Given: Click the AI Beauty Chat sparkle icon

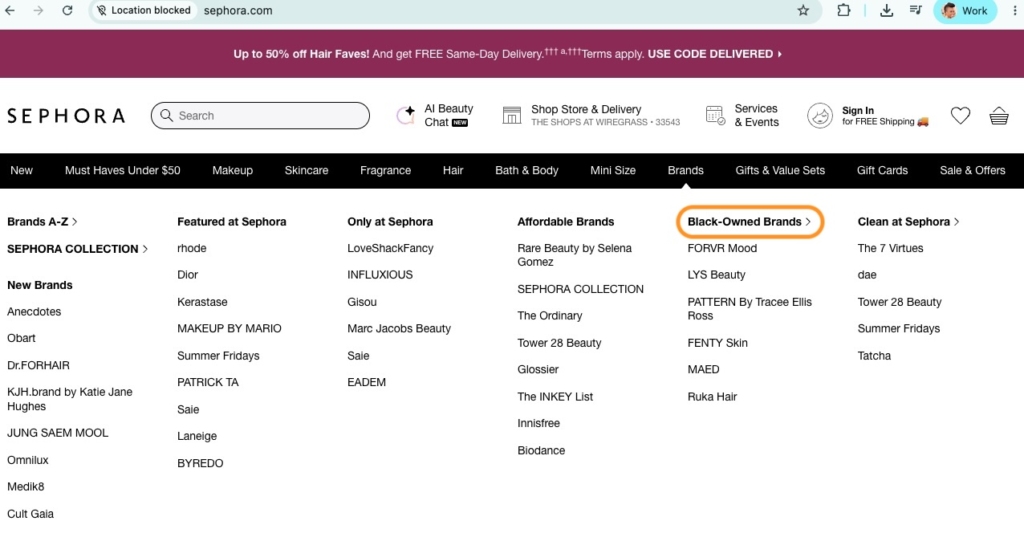Looking at the screenshot, I should [x=406, y=116].
